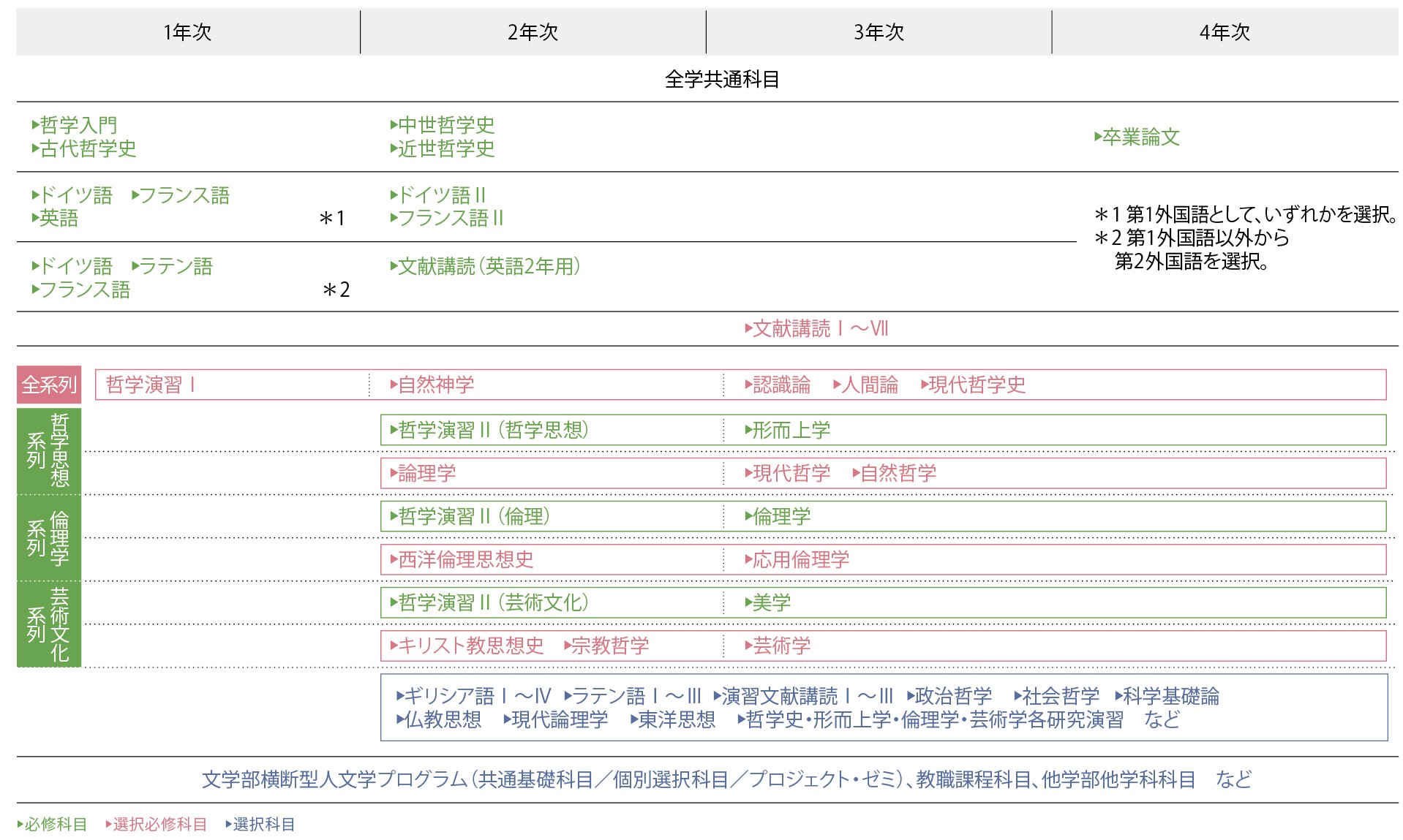Select the 政治哲学 elective
The width and height of the screenshot is (1403, 840).
[x=949, y=696]
